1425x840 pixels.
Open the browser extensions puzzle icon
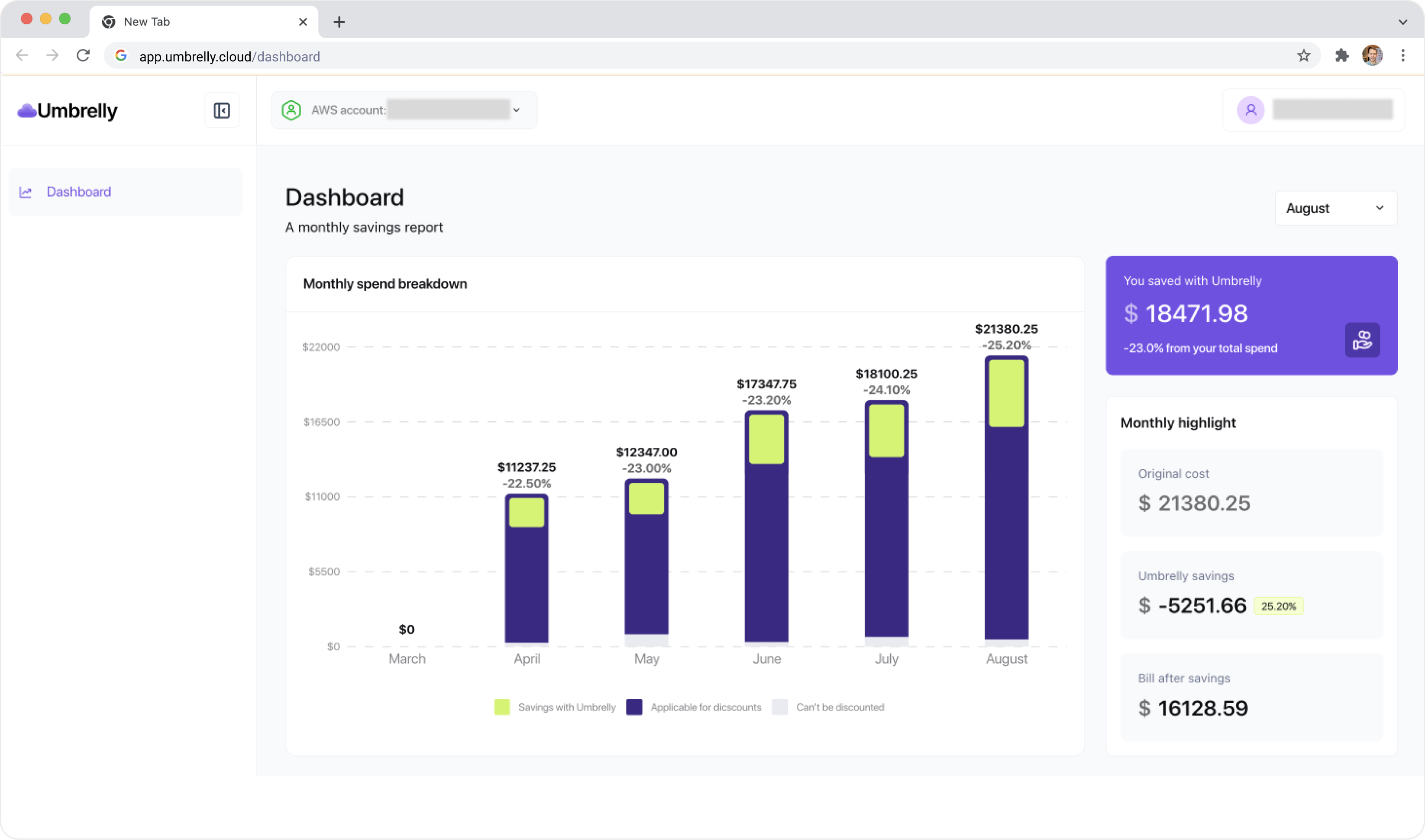point(1341,55)
